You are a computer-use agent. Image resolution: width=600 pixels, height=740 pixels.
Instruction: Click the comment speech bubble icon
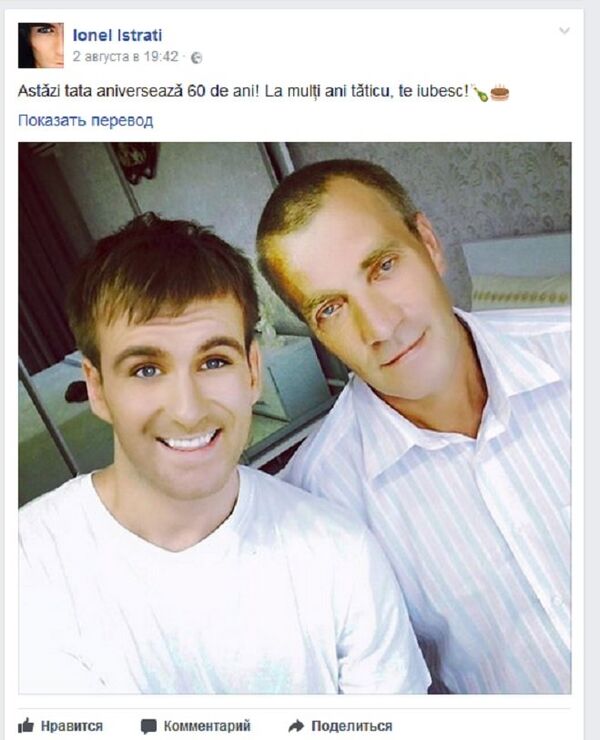149,726
